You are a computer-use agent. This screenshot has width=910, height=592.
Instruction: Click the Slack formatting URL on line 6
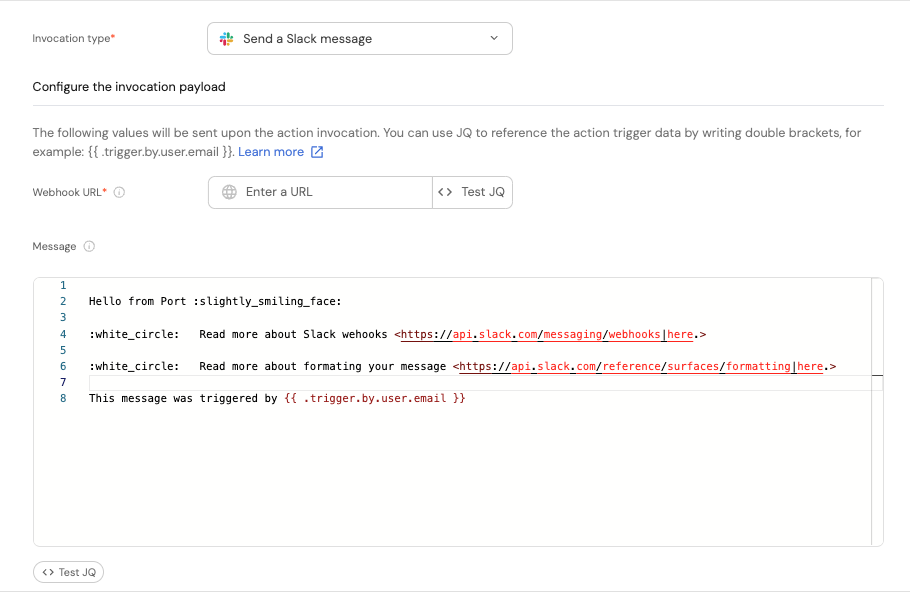pos(624,366)
